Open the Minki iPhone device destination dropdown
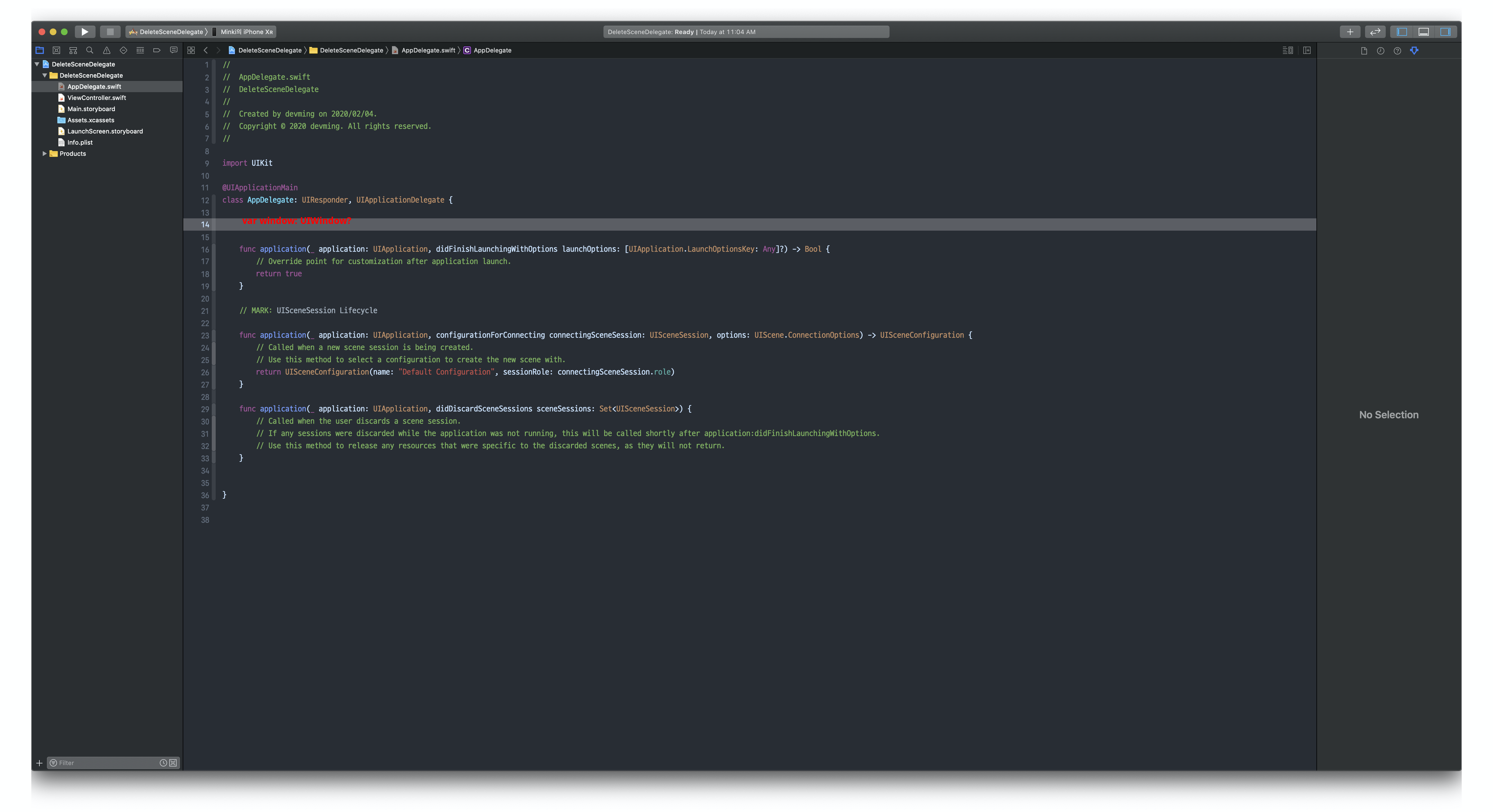Viewport: 1493px width, 812px height. pos(246,32)
